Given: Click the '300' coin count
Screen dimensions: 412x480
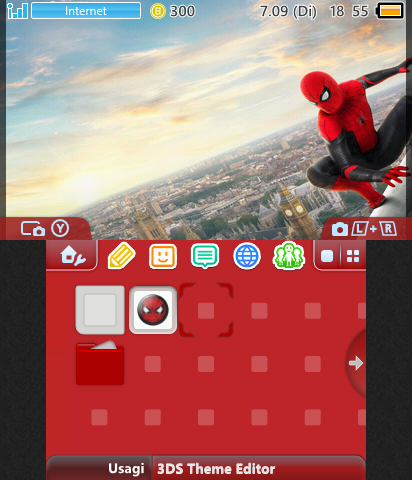Looking at the screenshot, I should pos(182,11).
